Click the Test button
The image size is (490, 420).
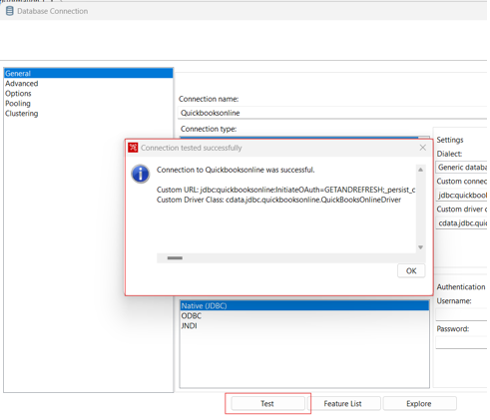click(268, 403)
